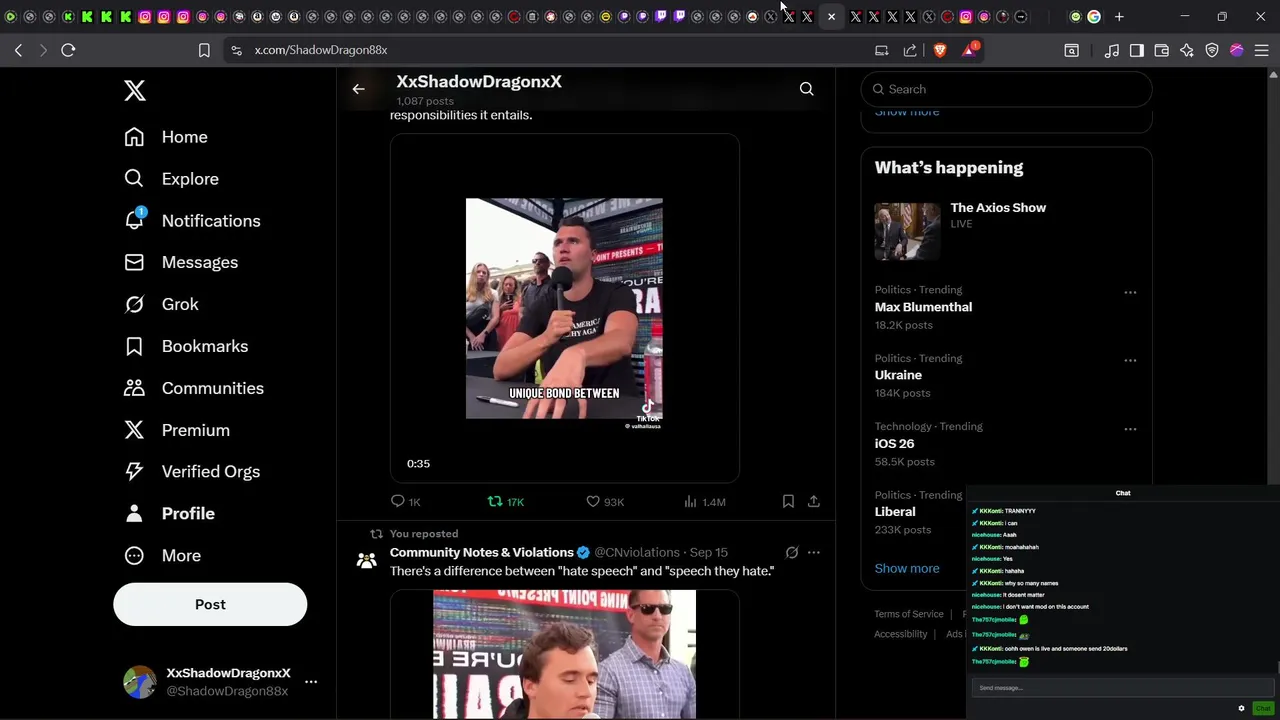Open Explore from the sidebar
Image resolution: width=1280 pixels, height=720 pixels.
coord(171,179)
